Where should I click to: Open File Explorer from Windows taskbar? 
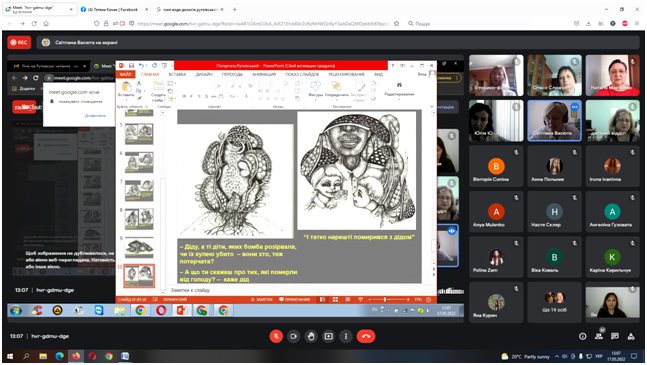[x=43, y=356]
